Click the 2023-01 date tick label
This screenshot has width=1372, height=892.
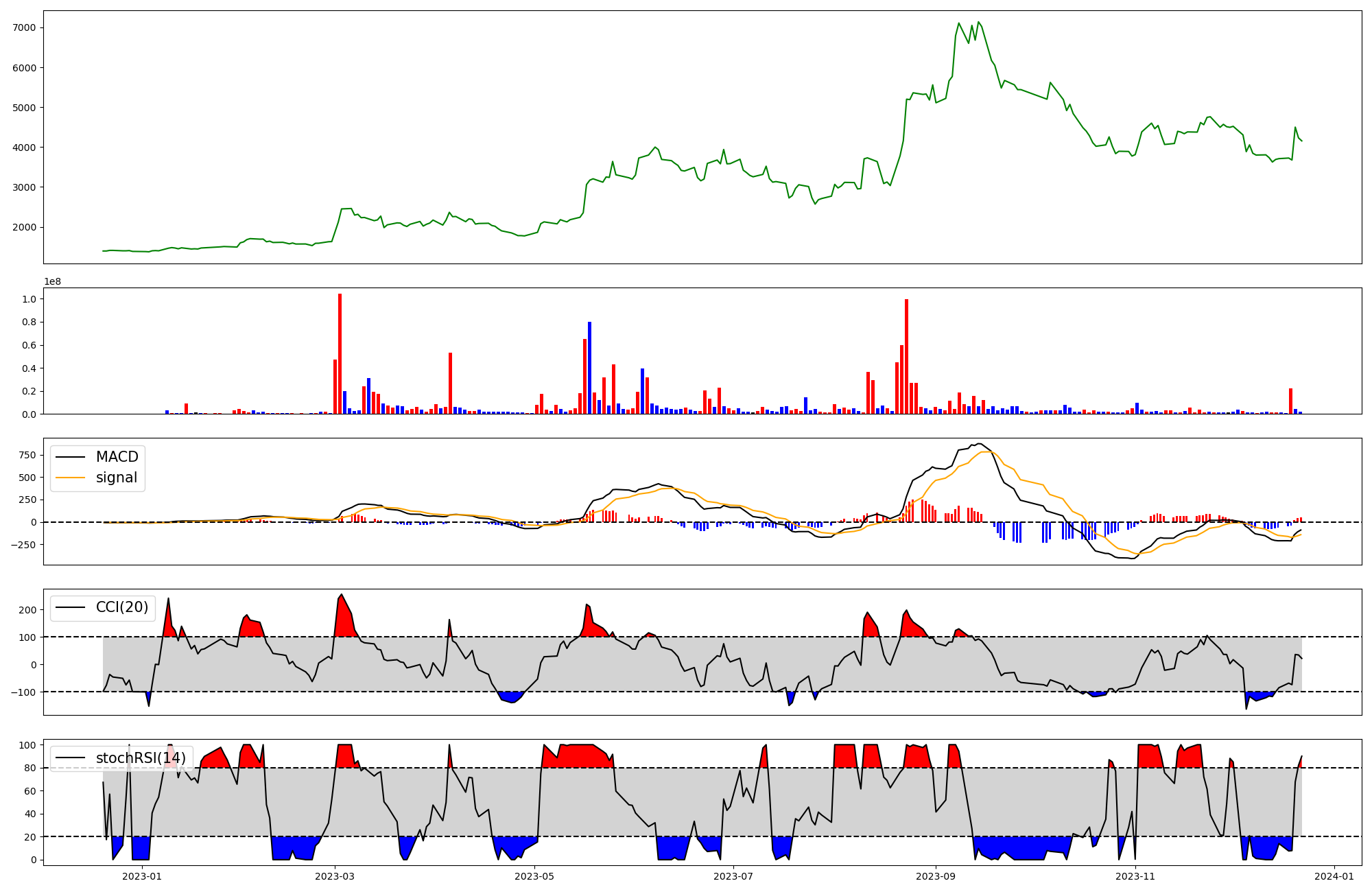(142, 876)
